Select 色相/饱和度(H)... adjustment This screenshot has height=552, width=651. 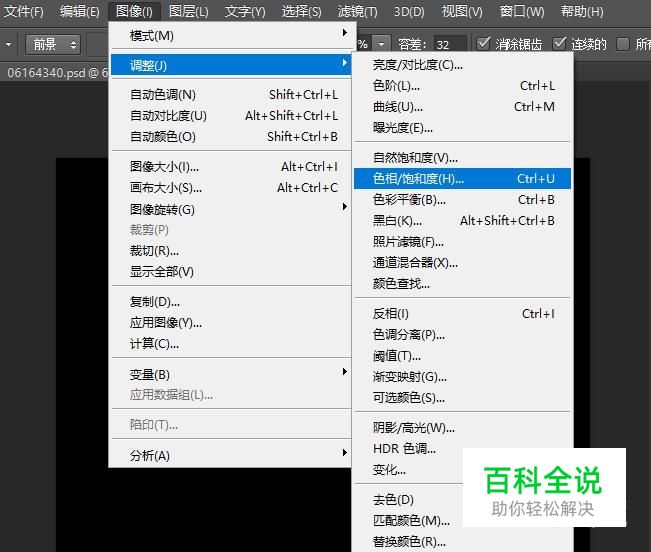(463, 178)
